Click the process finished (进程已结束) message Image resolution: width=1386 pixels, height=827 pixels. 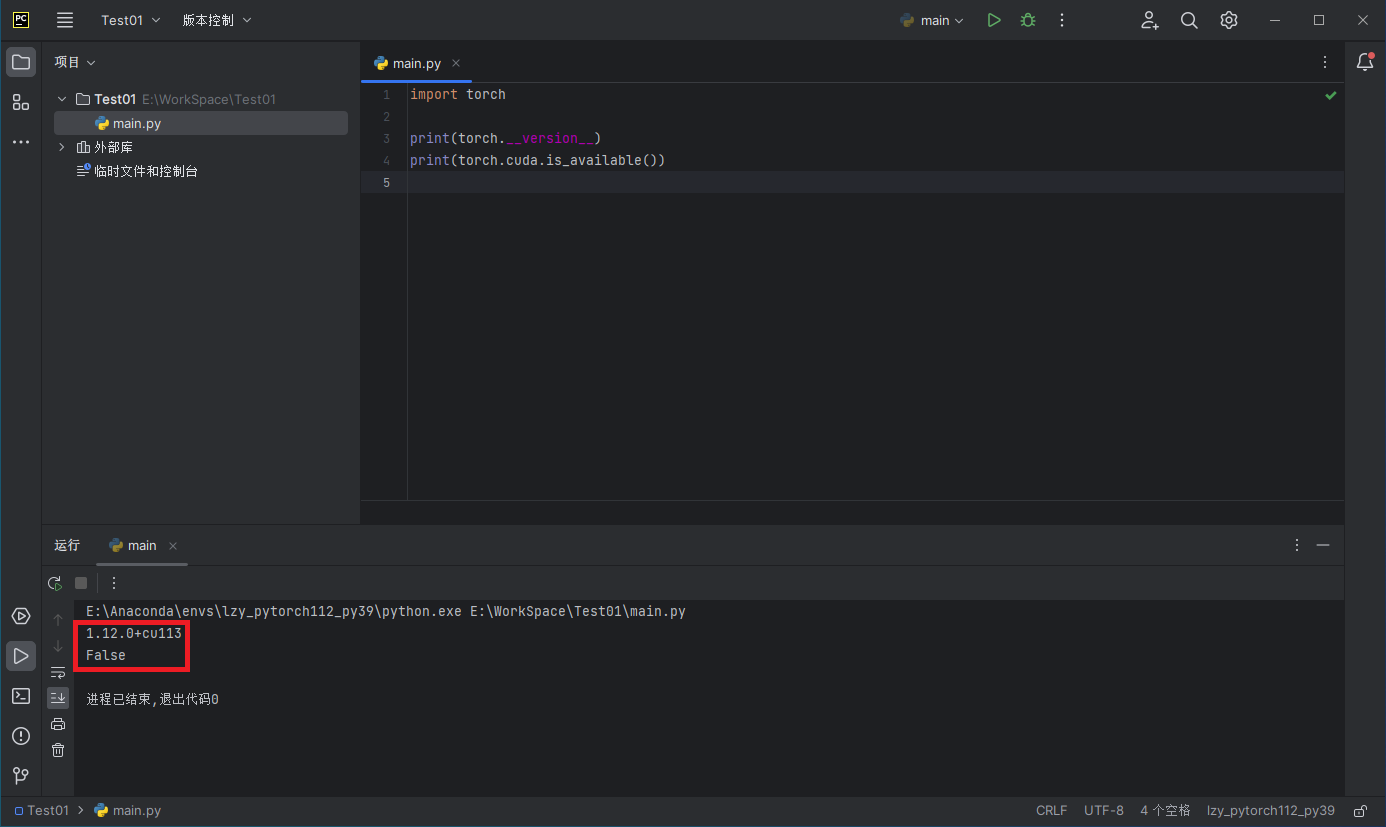[x=152, y=699]
